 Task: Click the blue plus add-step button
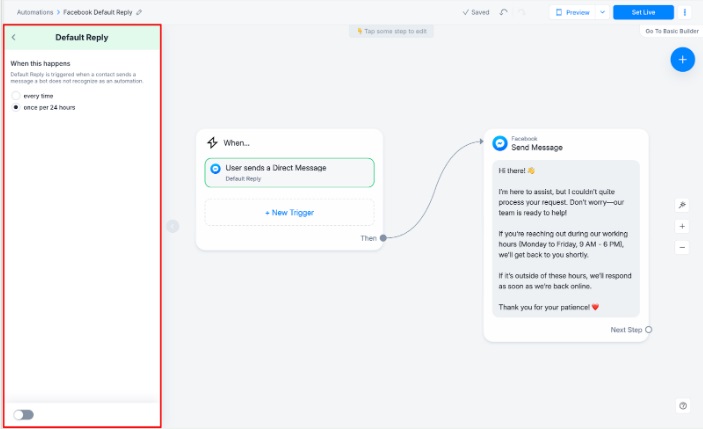coord(683,59)
